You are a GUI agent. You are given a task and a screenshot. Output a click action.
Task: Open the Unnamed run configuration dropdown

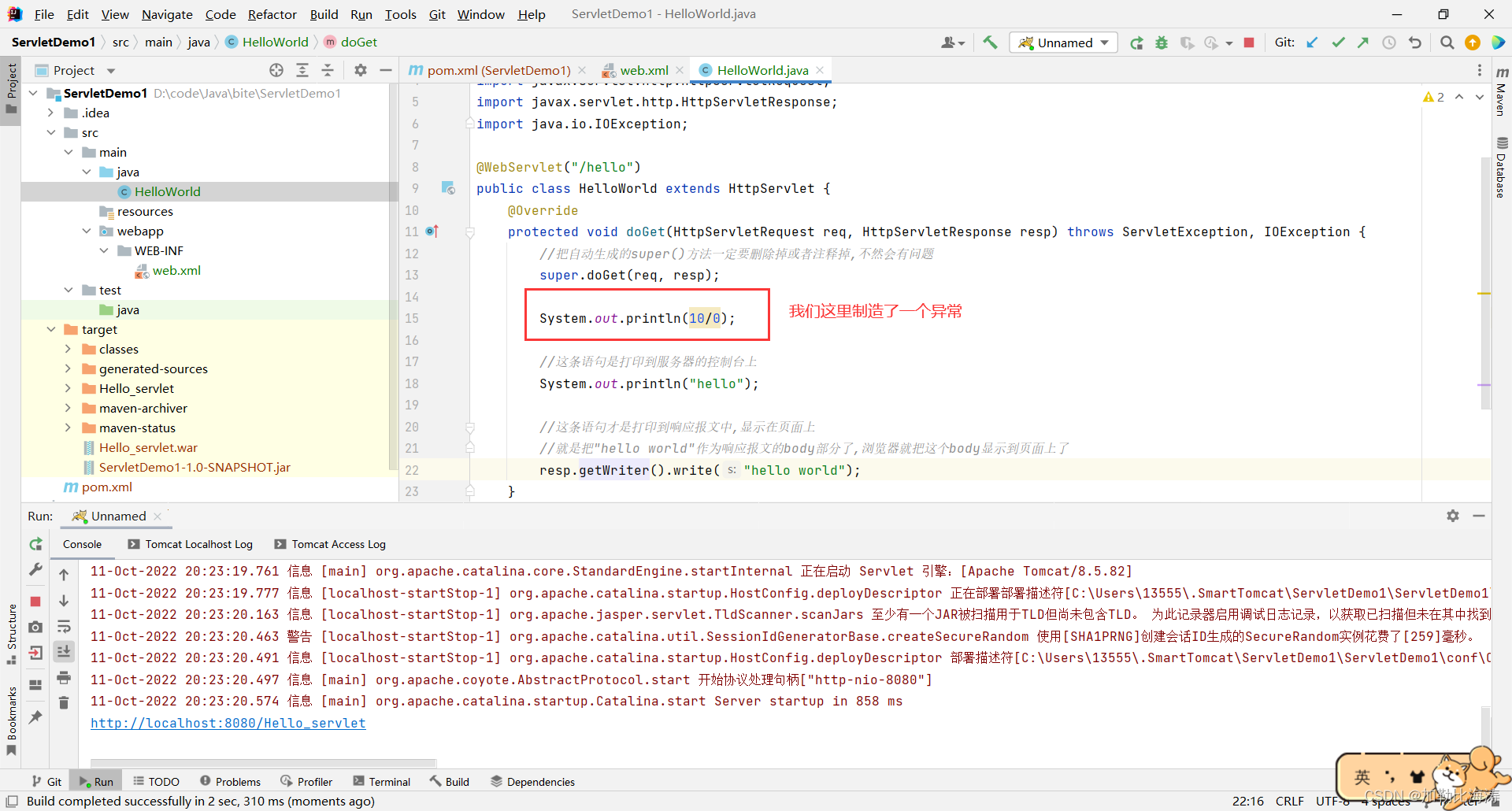click(x=1062, y=43)
